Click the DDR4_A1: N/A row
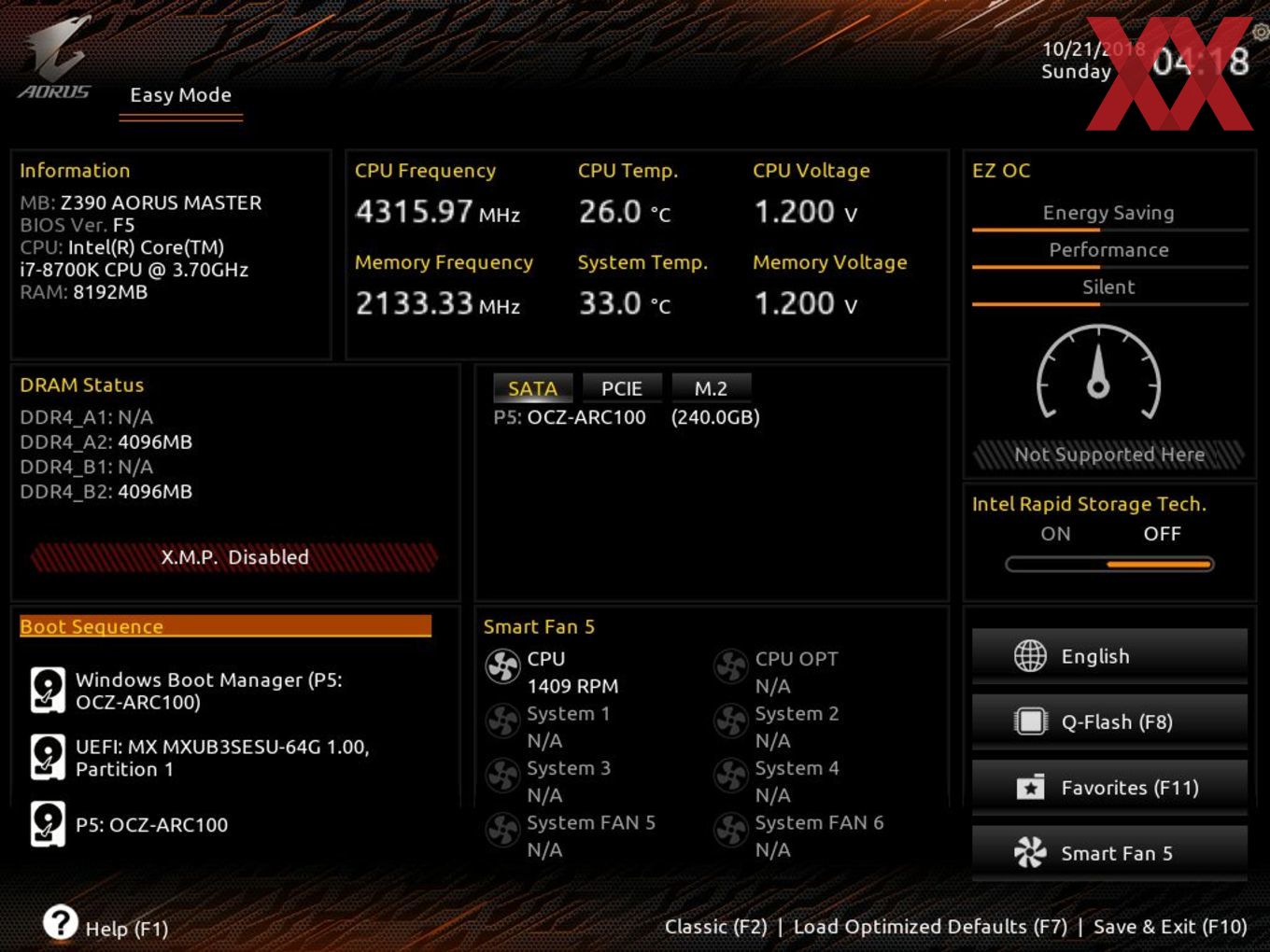This screenshot has width=1270, height=952. (x=87, y=417)
